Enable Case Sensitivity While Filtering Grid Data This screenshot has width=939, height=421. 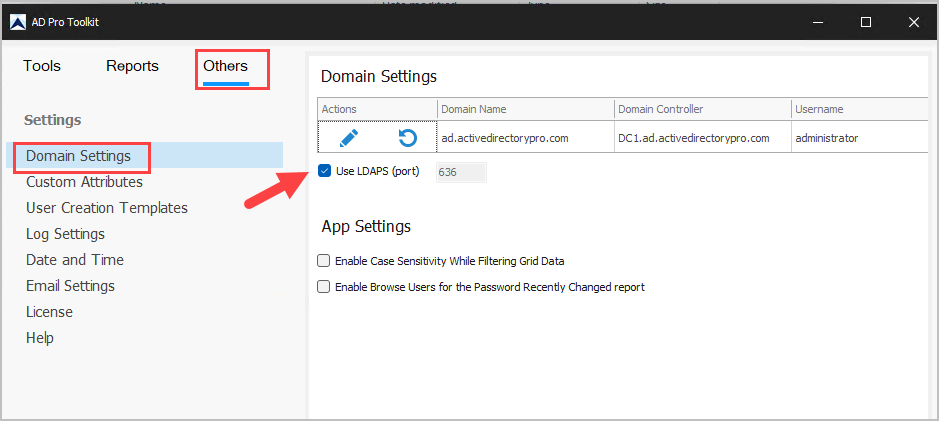click(x=323, y=261)
